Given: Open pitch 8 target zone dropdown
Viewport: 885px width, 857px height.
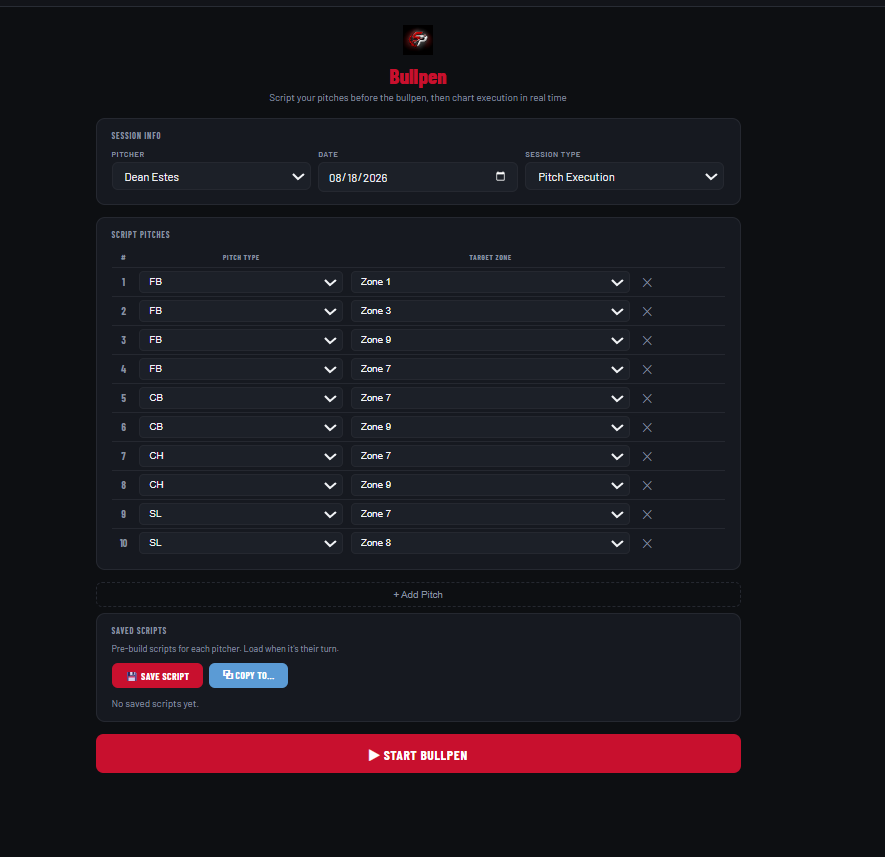Looking at the screenshot, I should click(x=490, y=485).
